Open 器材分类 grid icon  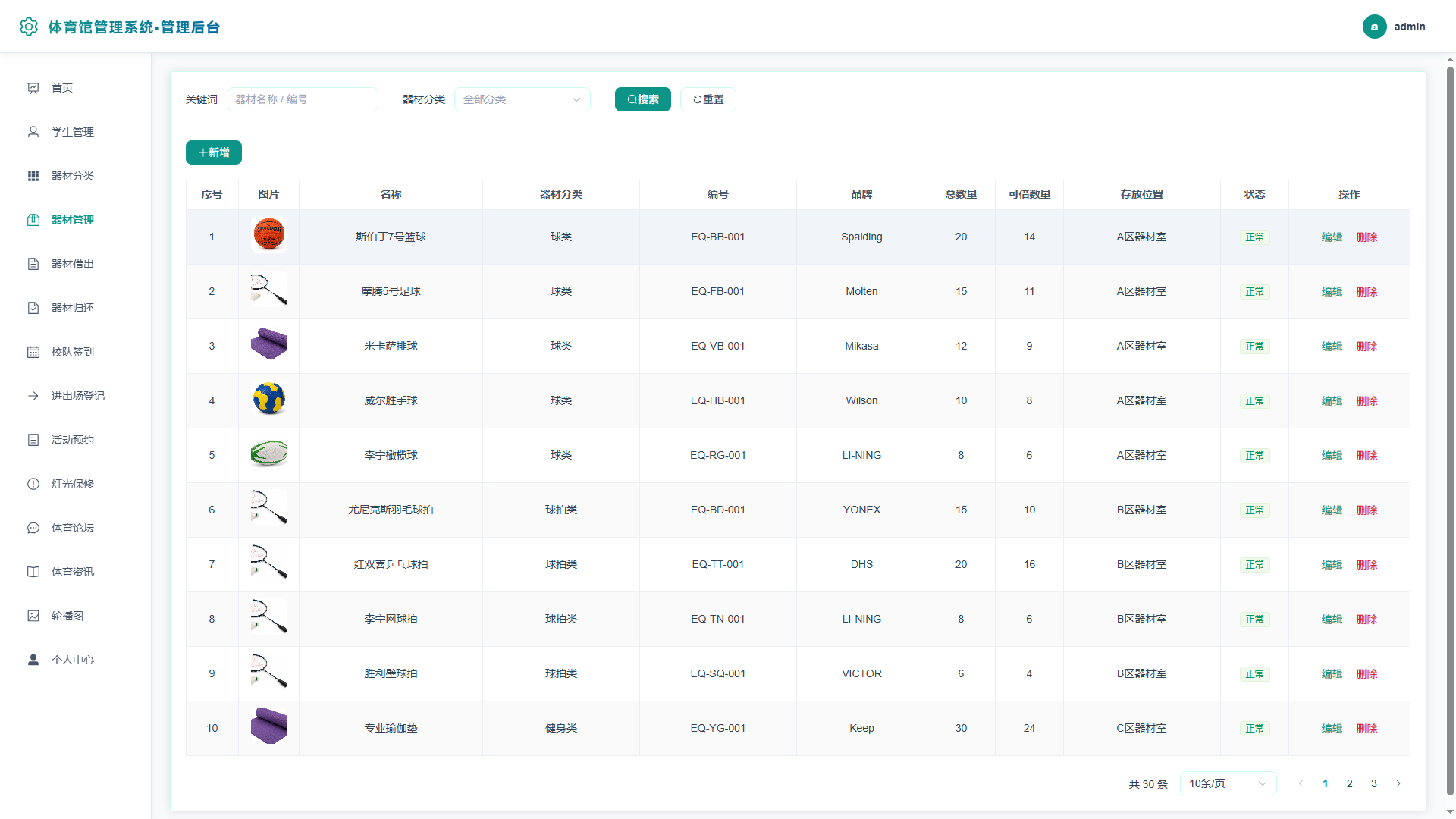[x=33, y=176]
